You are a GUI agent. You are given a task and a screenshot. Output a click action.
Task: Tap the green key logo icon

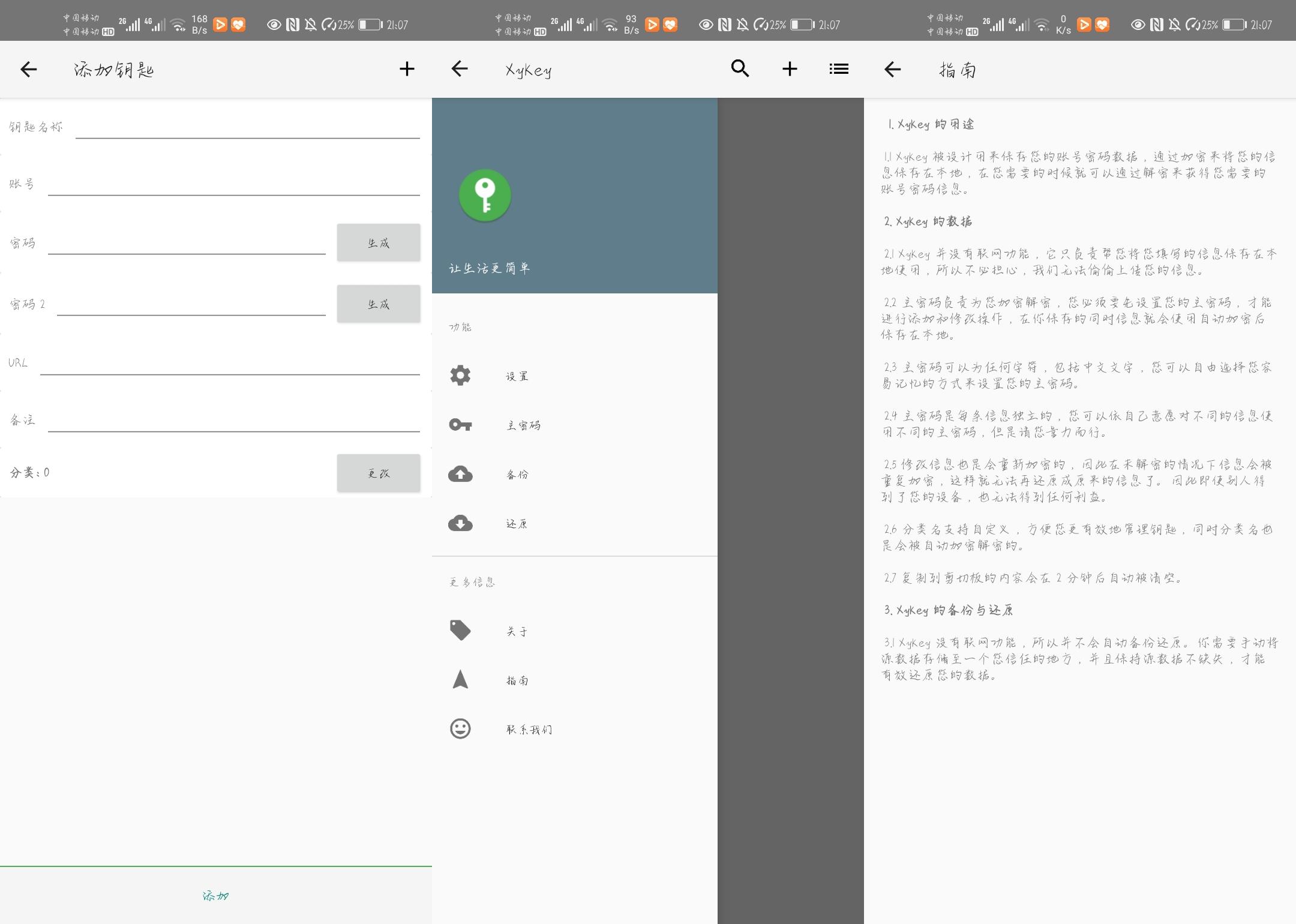[485, 195]
